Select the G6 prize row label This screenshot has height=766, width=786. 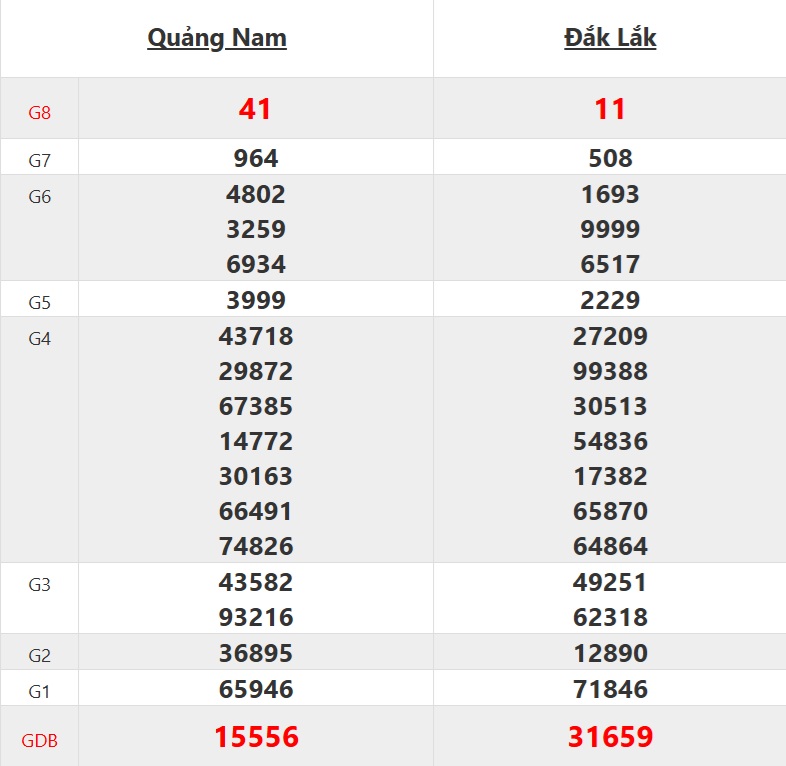(x=39, y=197)
